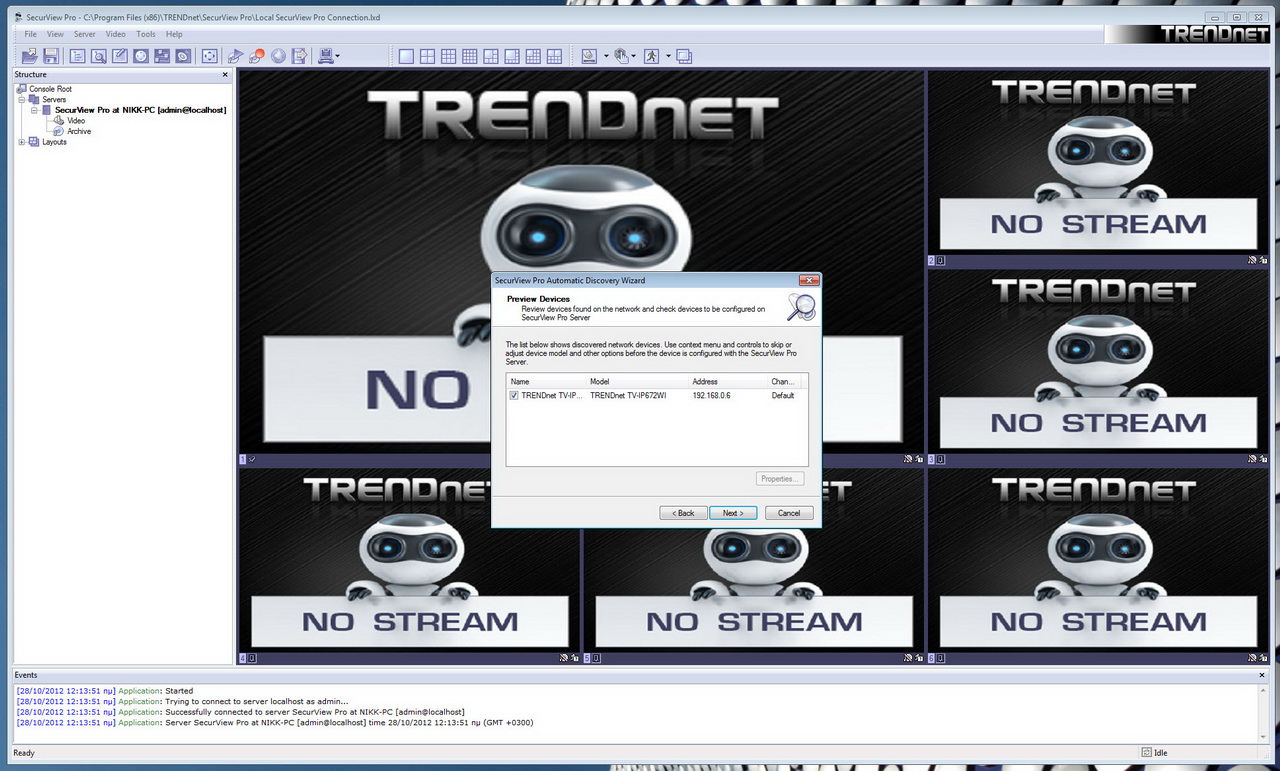Close the Events panel
This screenshot has height=771, width=1280.
(x=1262, y=676)
